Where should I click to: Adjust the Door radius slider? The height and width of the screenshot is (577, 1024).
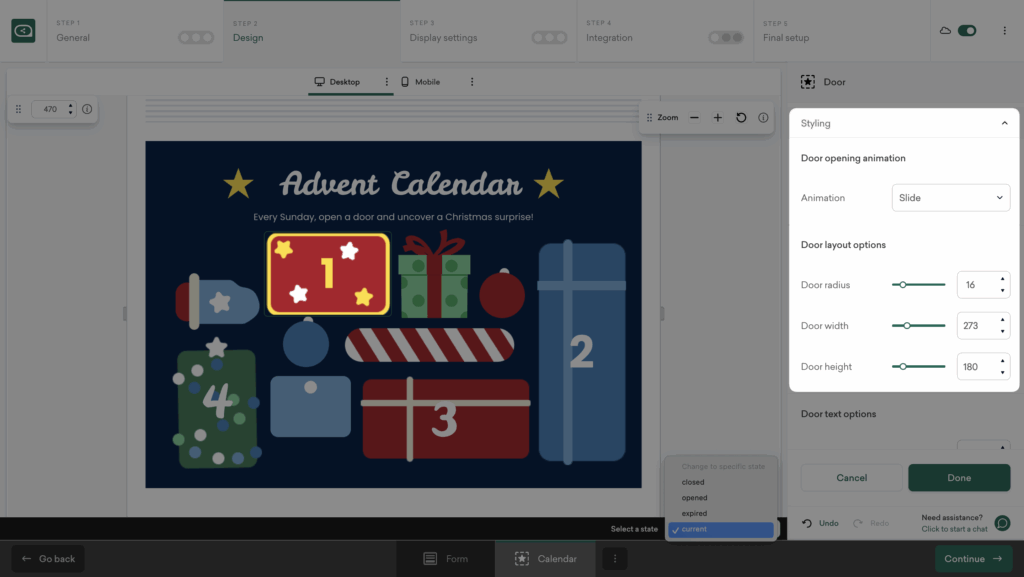903,285
